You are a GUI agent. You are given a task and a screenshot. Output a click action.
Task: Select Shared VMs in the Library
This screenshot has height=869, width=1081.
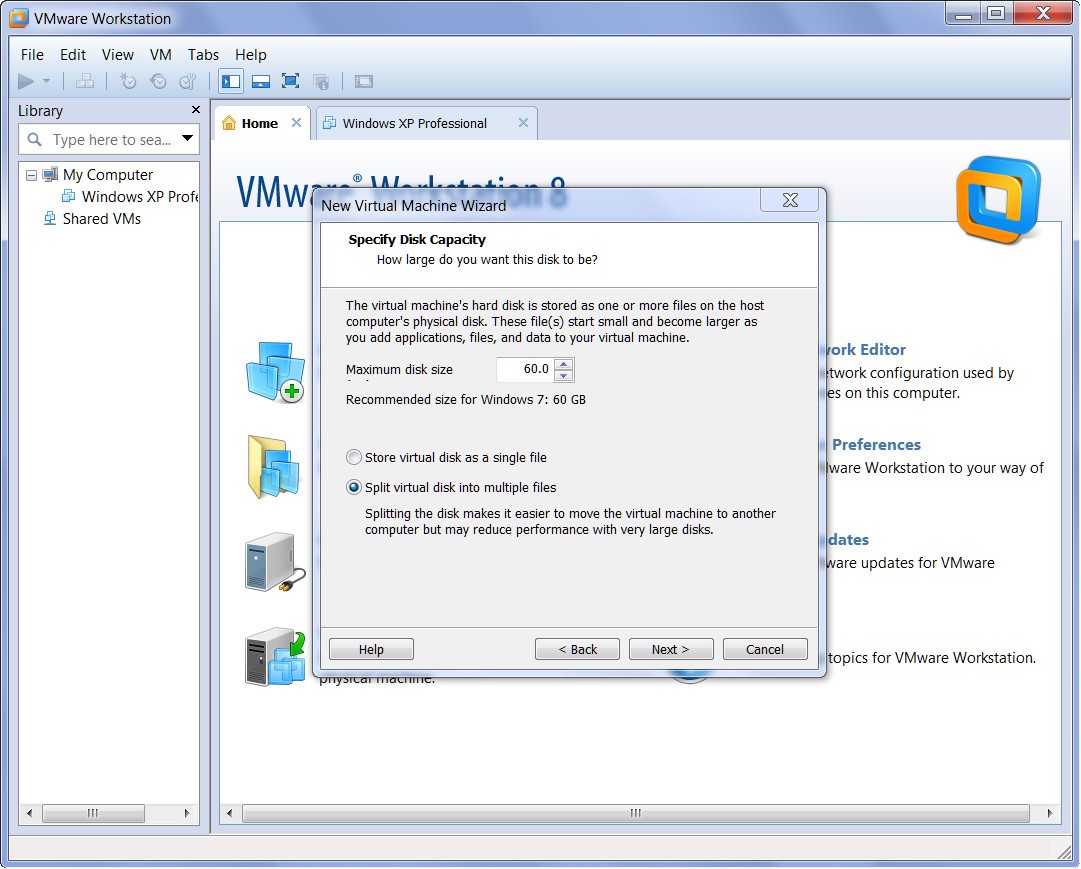101,219
